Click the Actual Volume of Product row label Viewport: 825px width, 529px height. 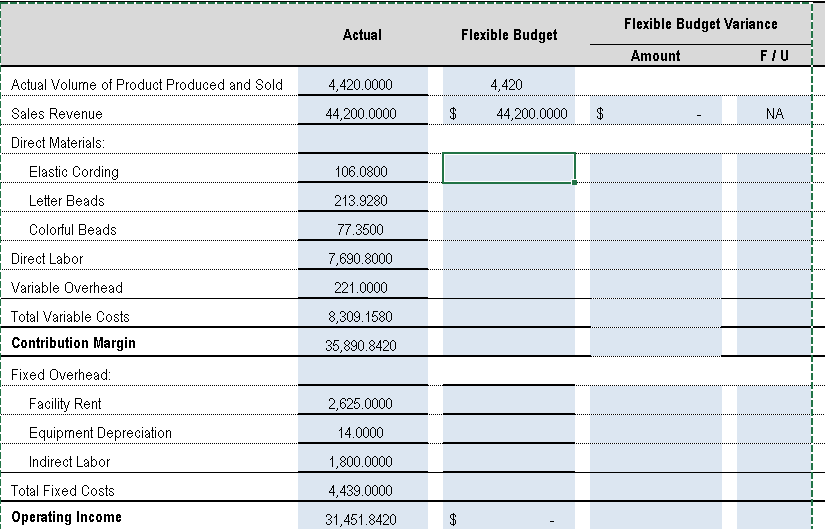point(147,85)
